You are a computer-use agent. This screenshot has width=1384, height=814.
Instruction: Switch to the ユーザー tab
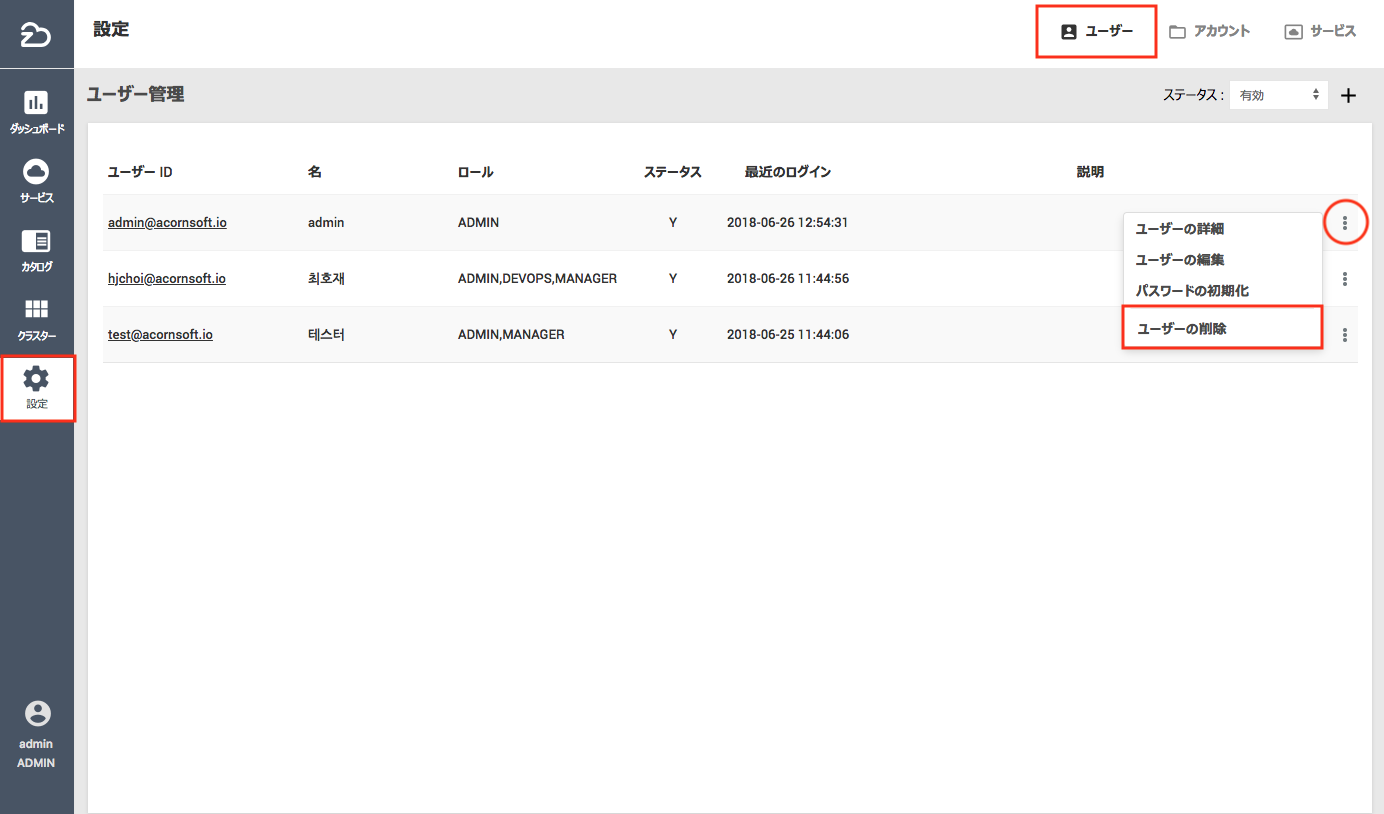1096,32
